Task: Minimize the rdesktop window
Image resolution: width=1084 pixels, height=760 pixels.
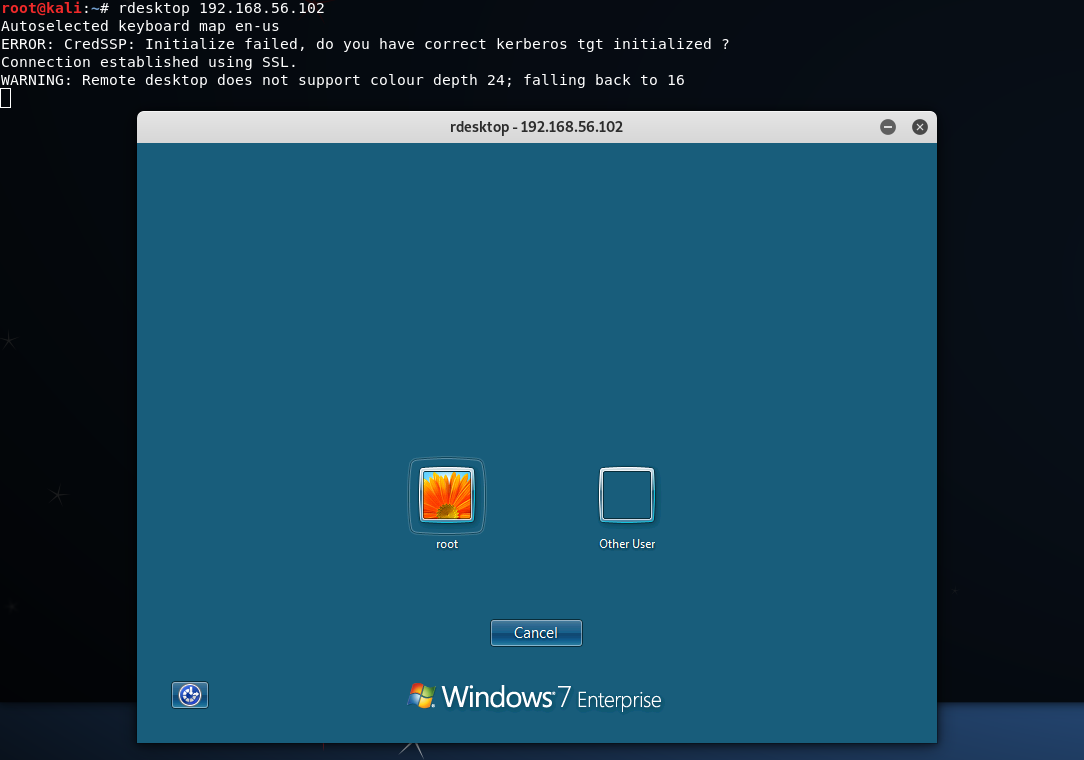Action: [x=888, y=127]
